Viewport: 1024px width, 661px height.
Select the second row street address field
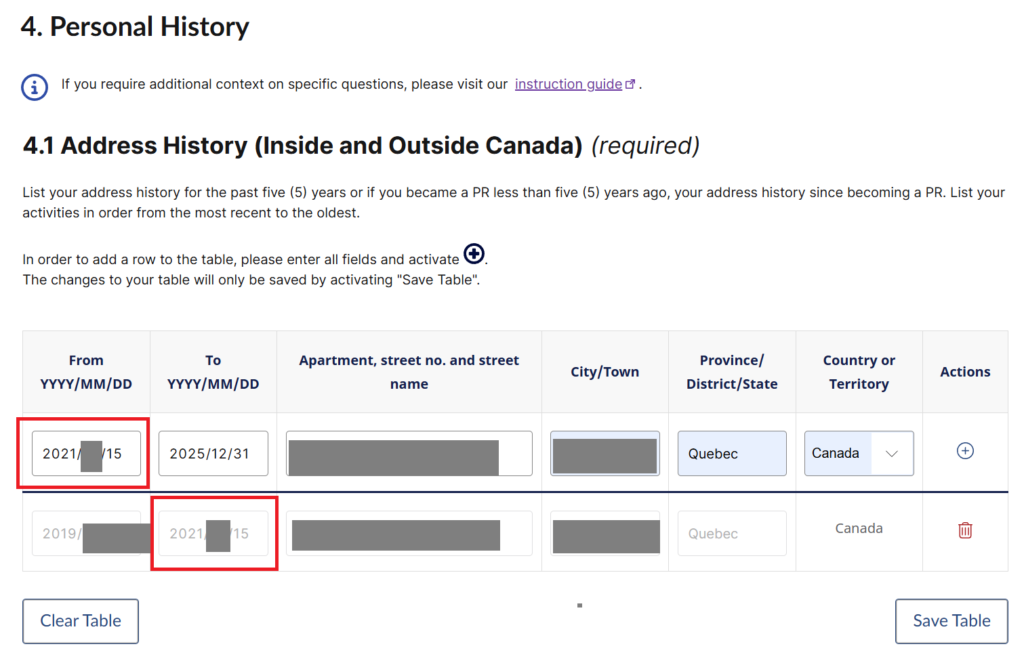point(408,534)
